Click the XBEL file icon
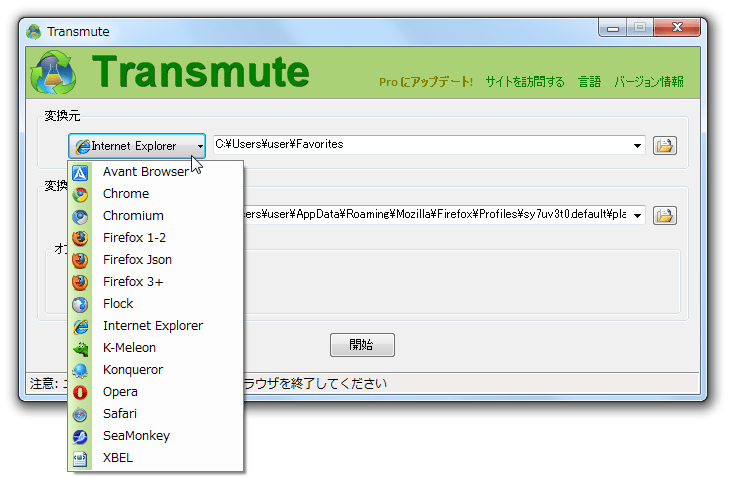The image size is (730, 478). pyautogui.click(x=80, y=458)
